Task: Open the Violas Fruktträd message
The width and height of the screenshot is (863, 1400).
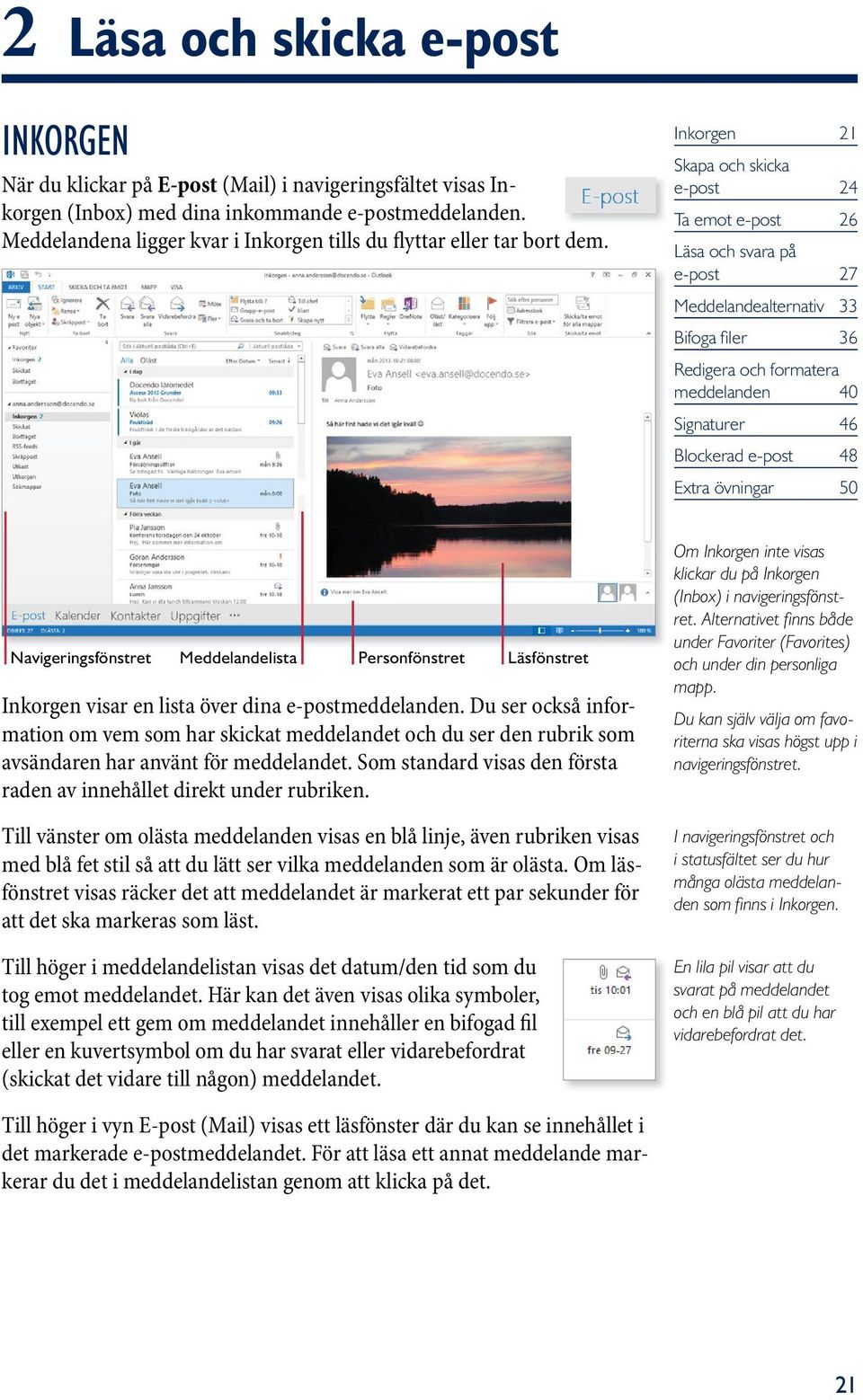Action: point(206,421)
